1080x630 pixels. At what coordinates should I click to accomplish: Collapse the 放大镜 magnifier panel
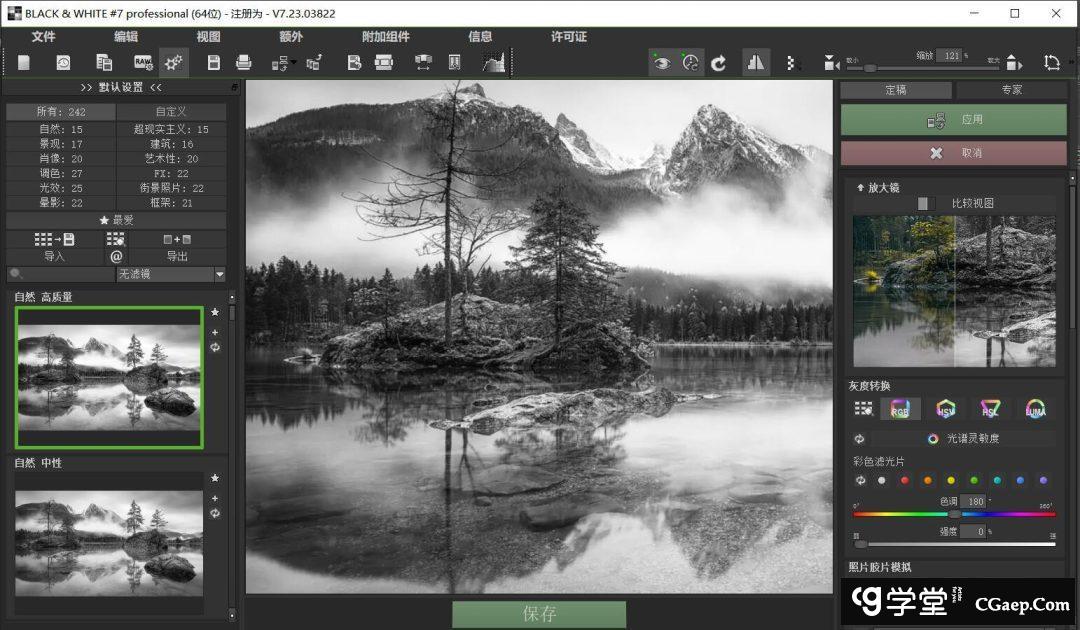(x=861, y=187)
